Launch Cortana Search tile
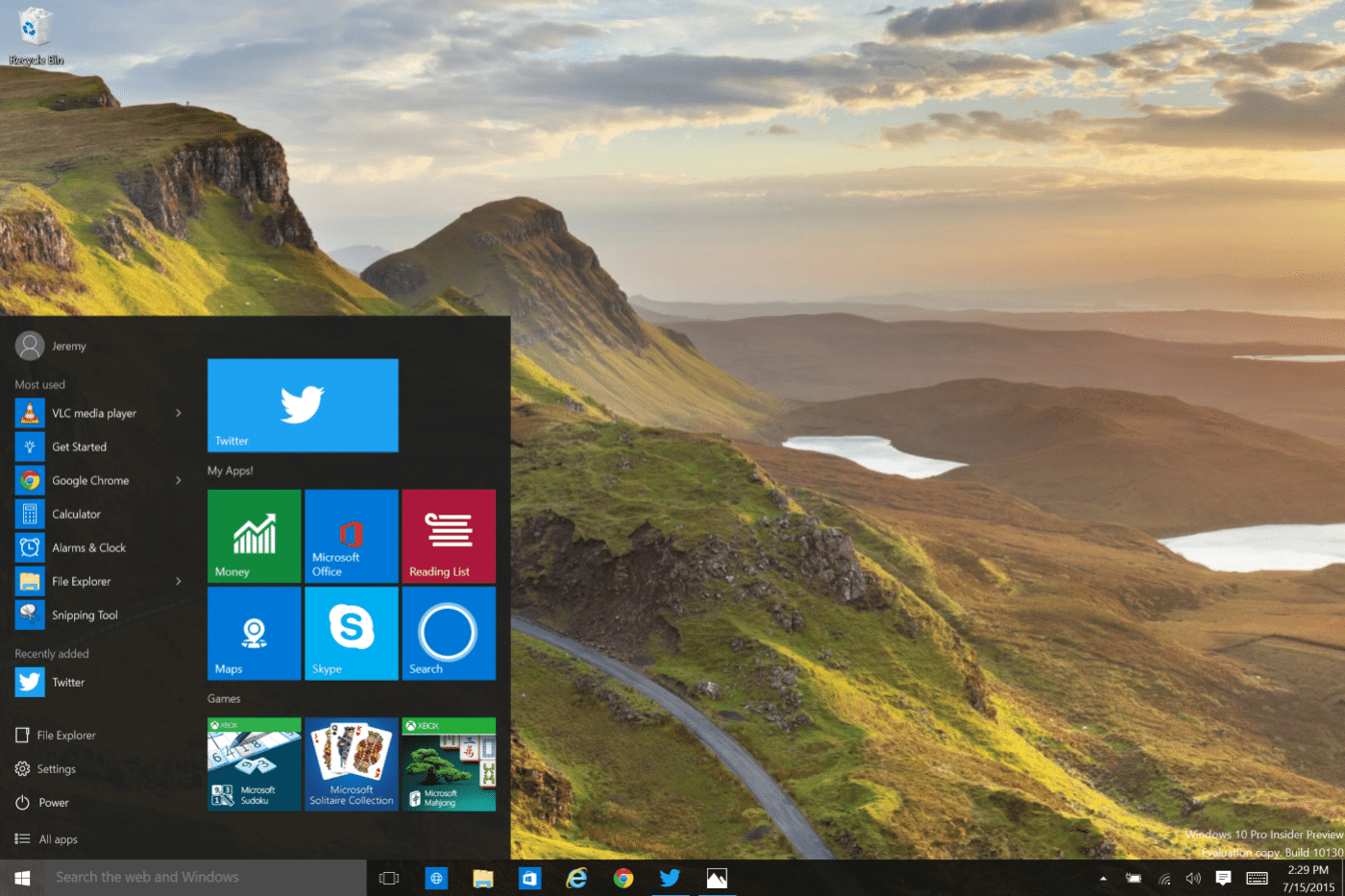 click(x=448, y=633)
